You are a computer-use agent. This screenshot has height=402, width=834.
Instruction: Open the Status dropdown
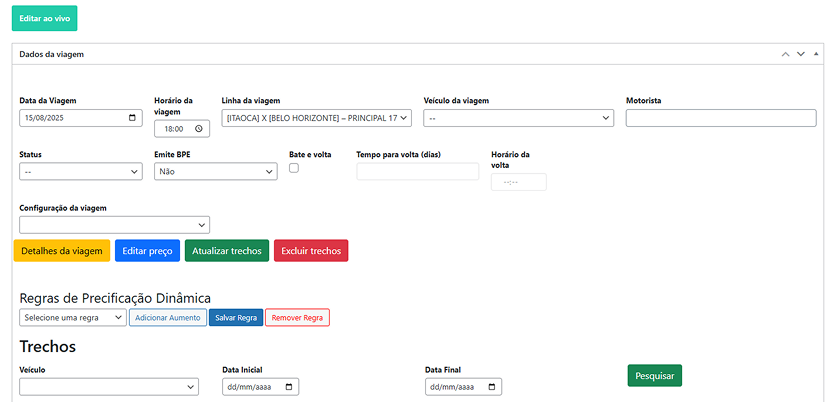(81, 172)
